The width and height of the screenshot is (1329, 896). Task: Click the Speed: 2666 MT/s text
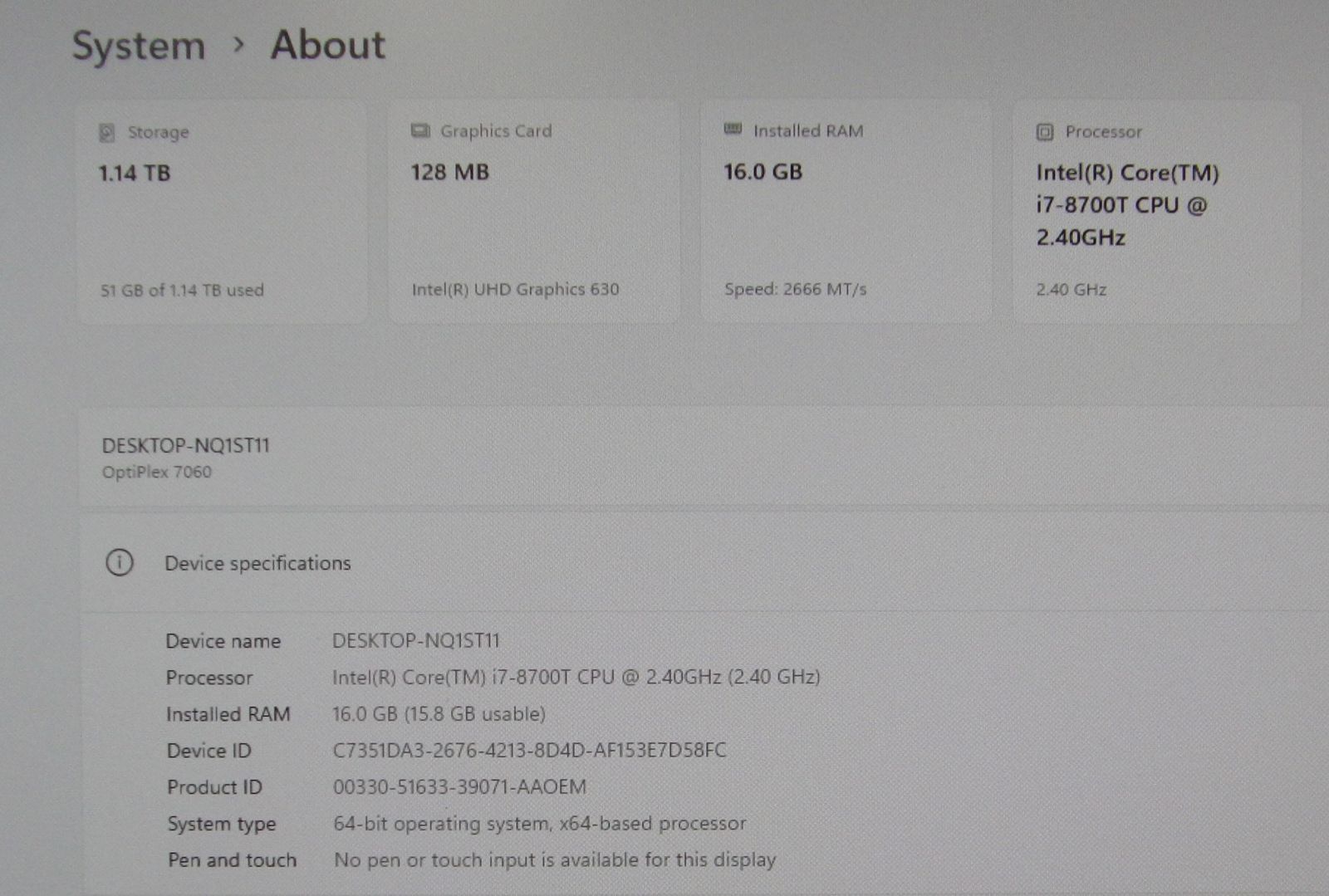pyautogui.click(x=795, y=290)
